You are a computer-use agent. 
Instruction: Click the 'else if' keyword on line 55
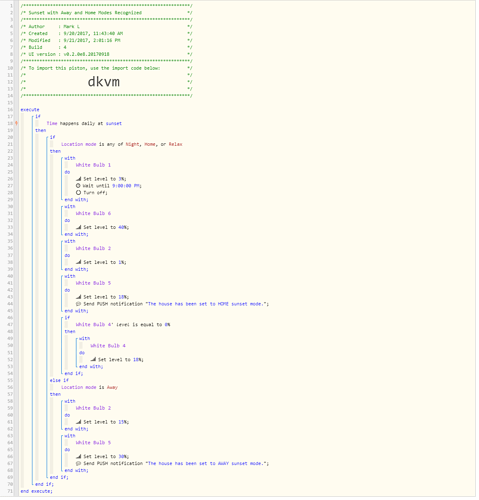click(x=59, y=381)
